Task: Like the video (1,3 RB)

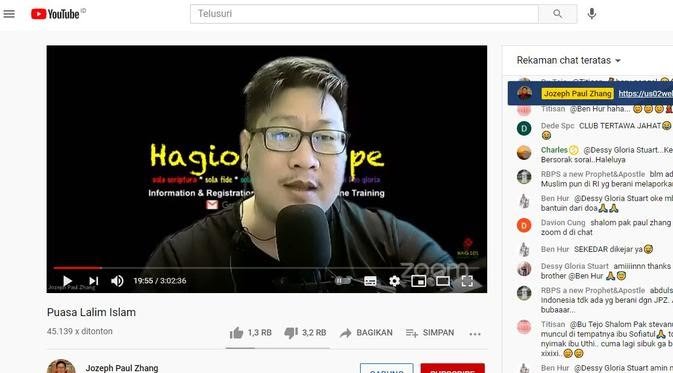Action: pyautogui.click(x=251, y=333)
